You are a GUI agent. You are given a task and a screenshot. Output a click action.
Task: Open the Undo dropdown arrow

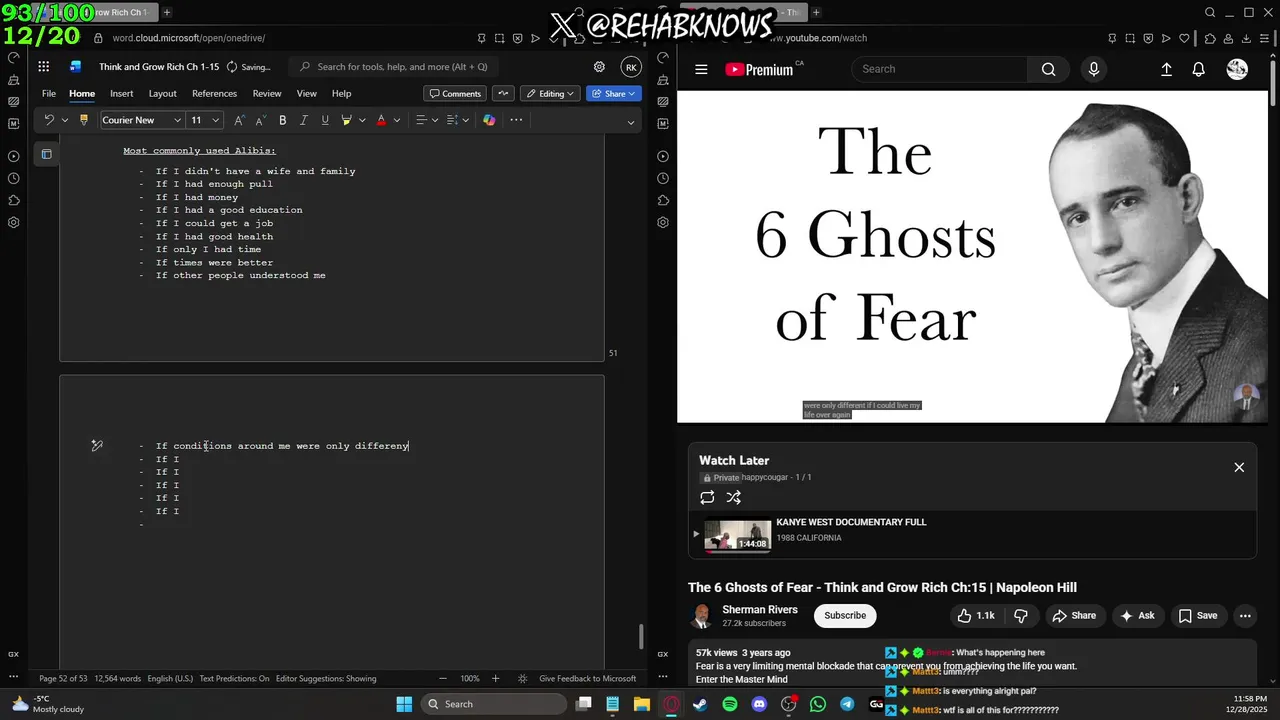pos(65,120)
